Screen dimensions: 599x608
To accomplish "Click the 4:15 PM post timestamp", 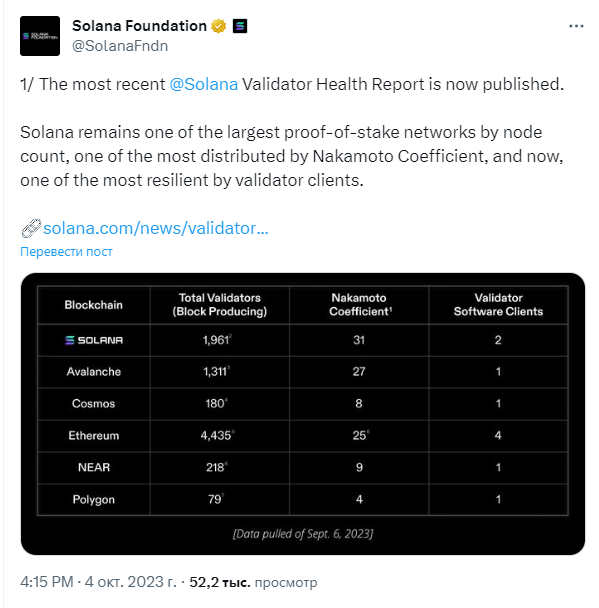I will click(47, 582).
